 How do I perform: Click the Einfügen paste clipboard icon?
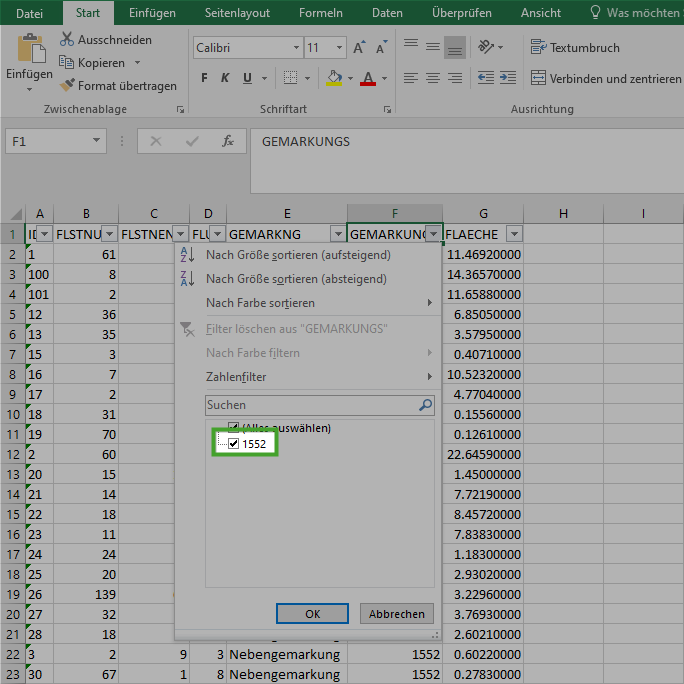30,49
